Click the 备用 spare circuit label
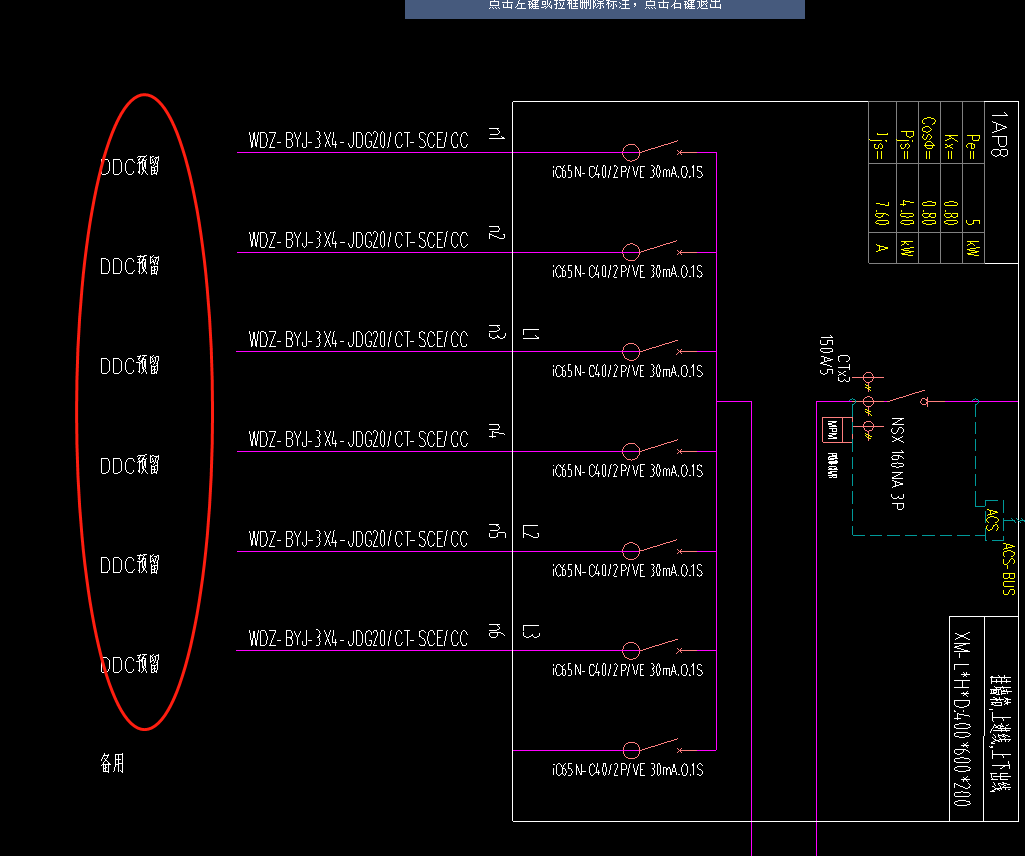This screenshot has height=856, width=1025. (112, 763)
